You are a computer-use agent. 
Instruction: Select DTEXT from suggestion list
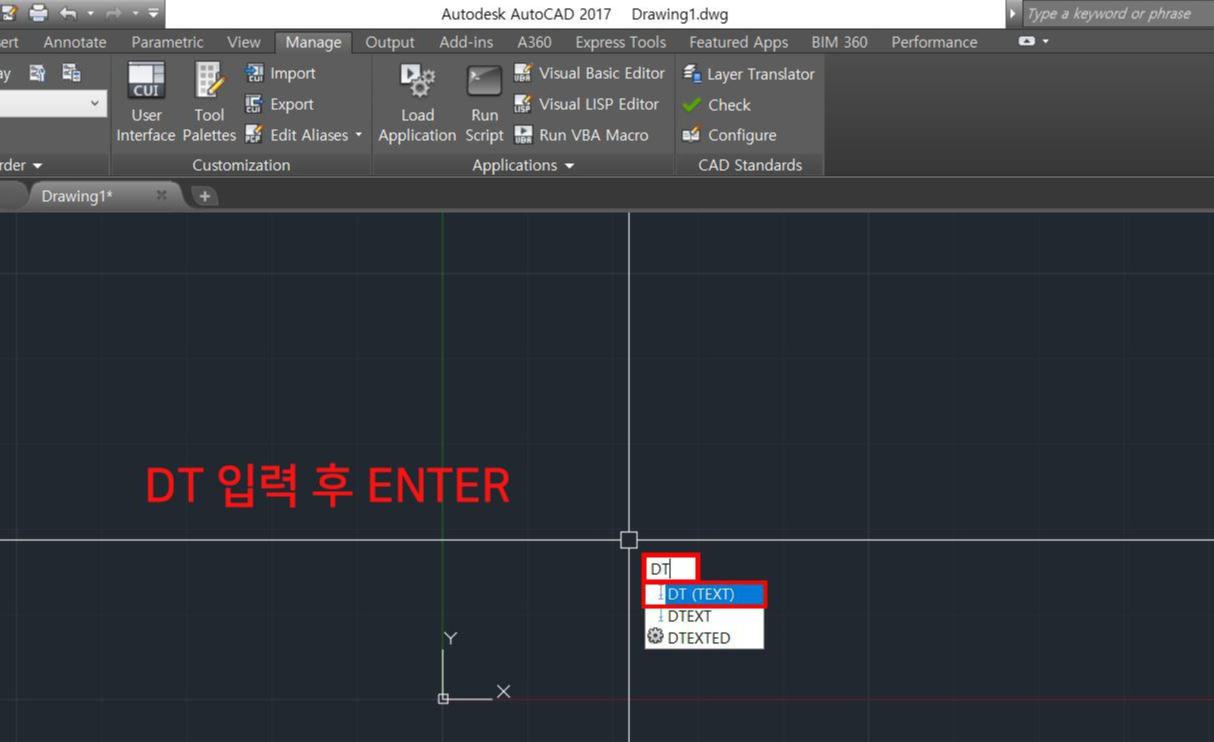pyautogui.click(x=704, y=616)
